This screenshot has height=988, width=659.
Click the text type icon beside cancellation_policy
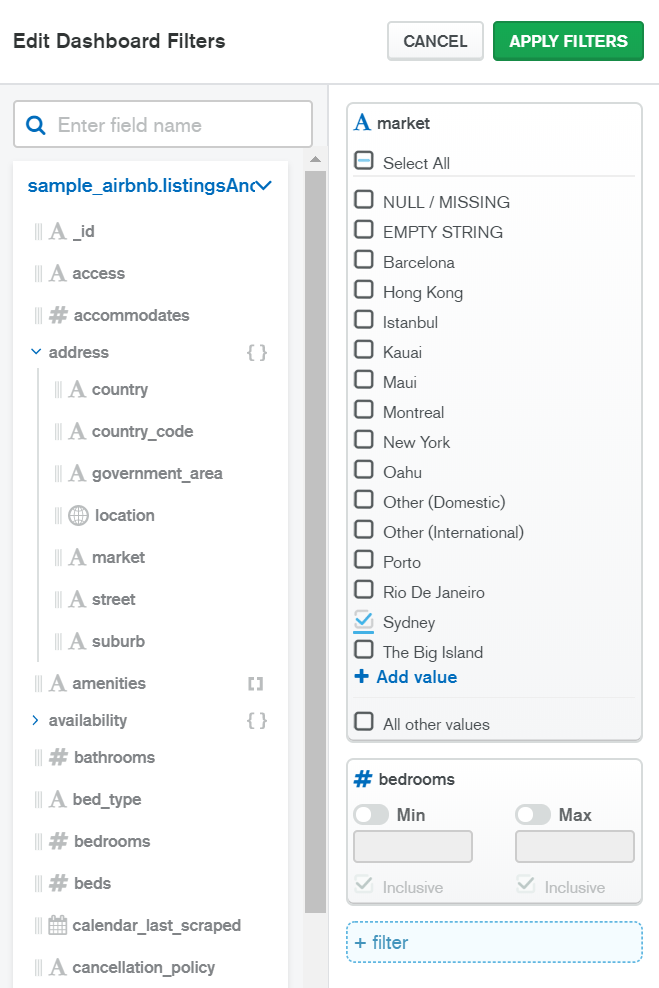[58, 967]
